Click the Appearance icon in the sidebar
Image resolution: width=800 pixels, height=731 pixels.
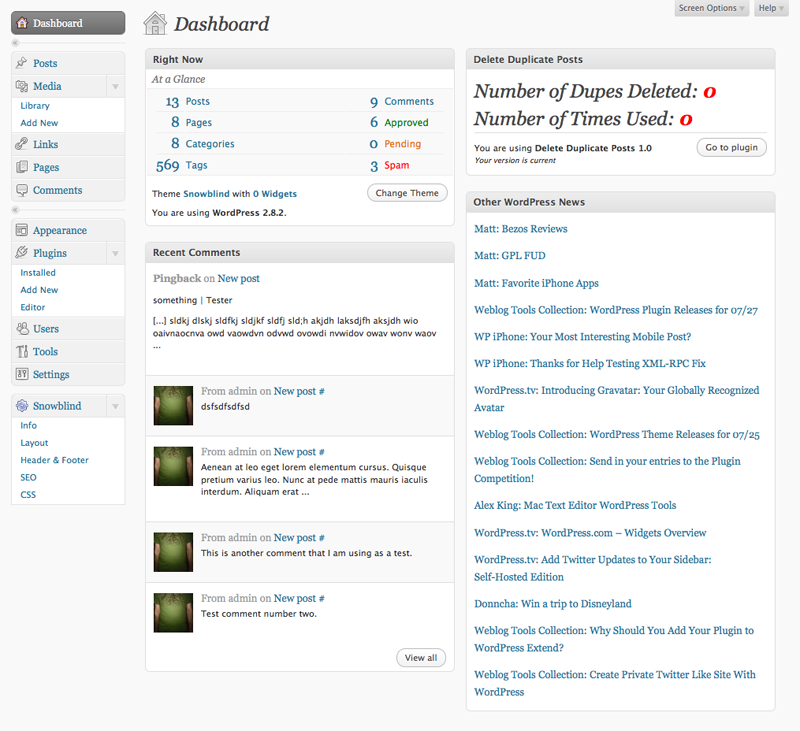coord(21,230)
